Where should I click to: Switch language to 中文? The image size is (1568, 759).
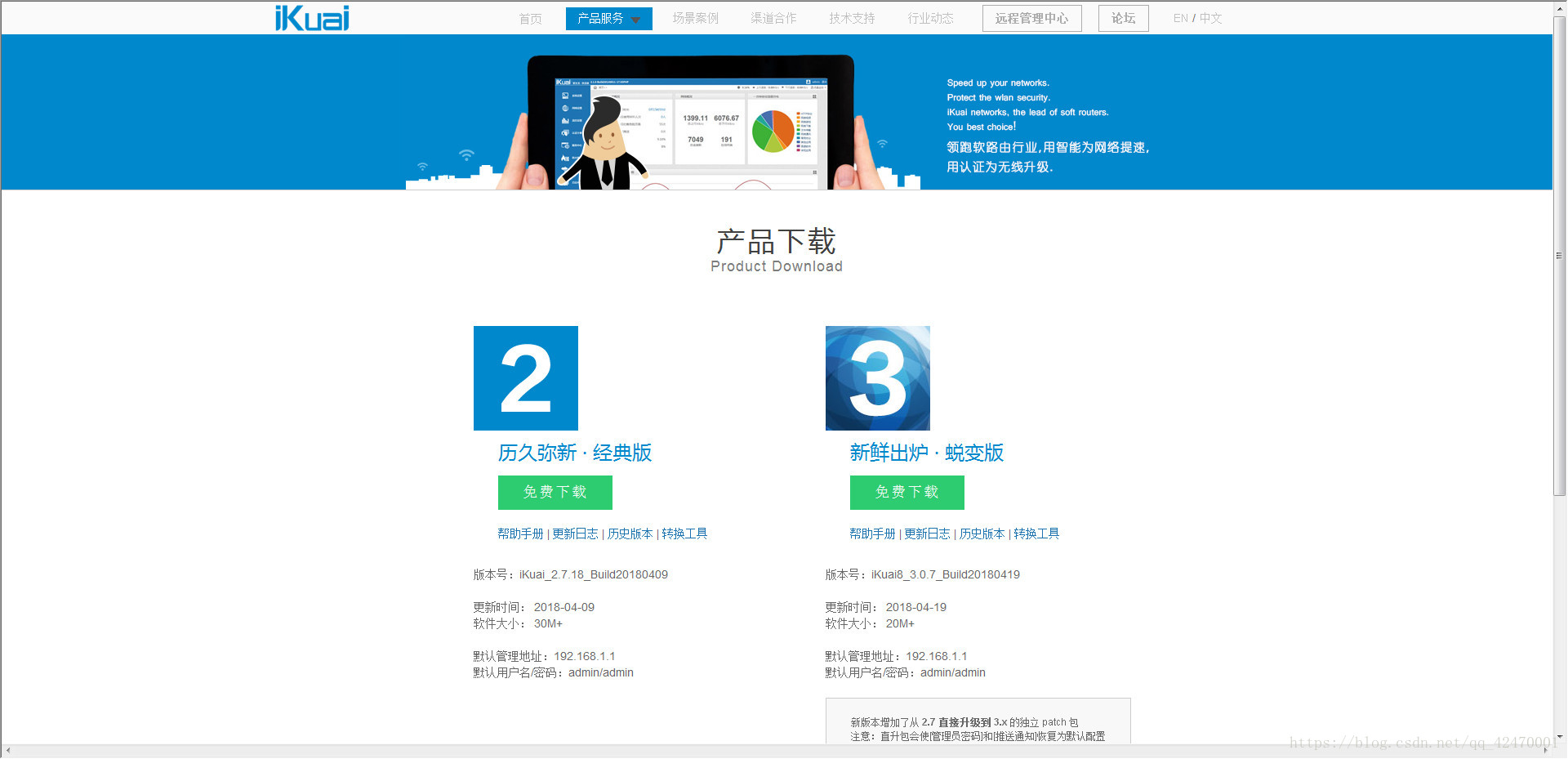pyautogui.click(x=1210, y=18)
